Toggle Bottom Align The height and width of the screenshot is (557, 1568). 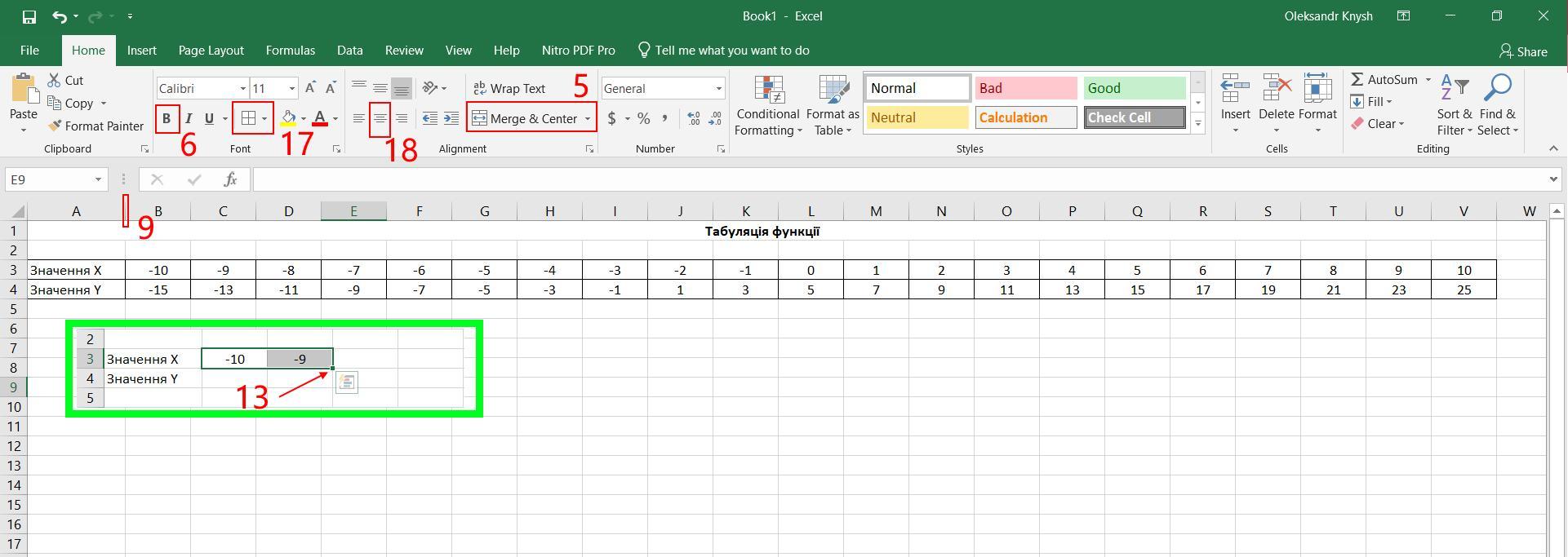point(401,88)
